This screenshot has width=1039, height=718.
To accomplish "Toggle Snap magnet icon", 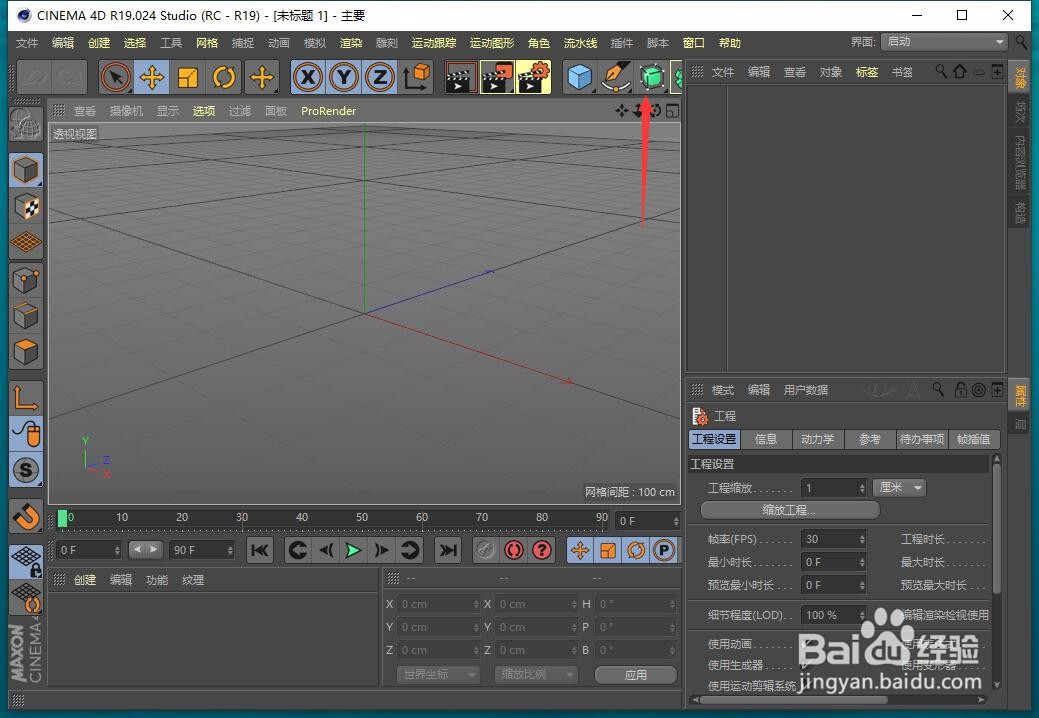I will point(26,517).
